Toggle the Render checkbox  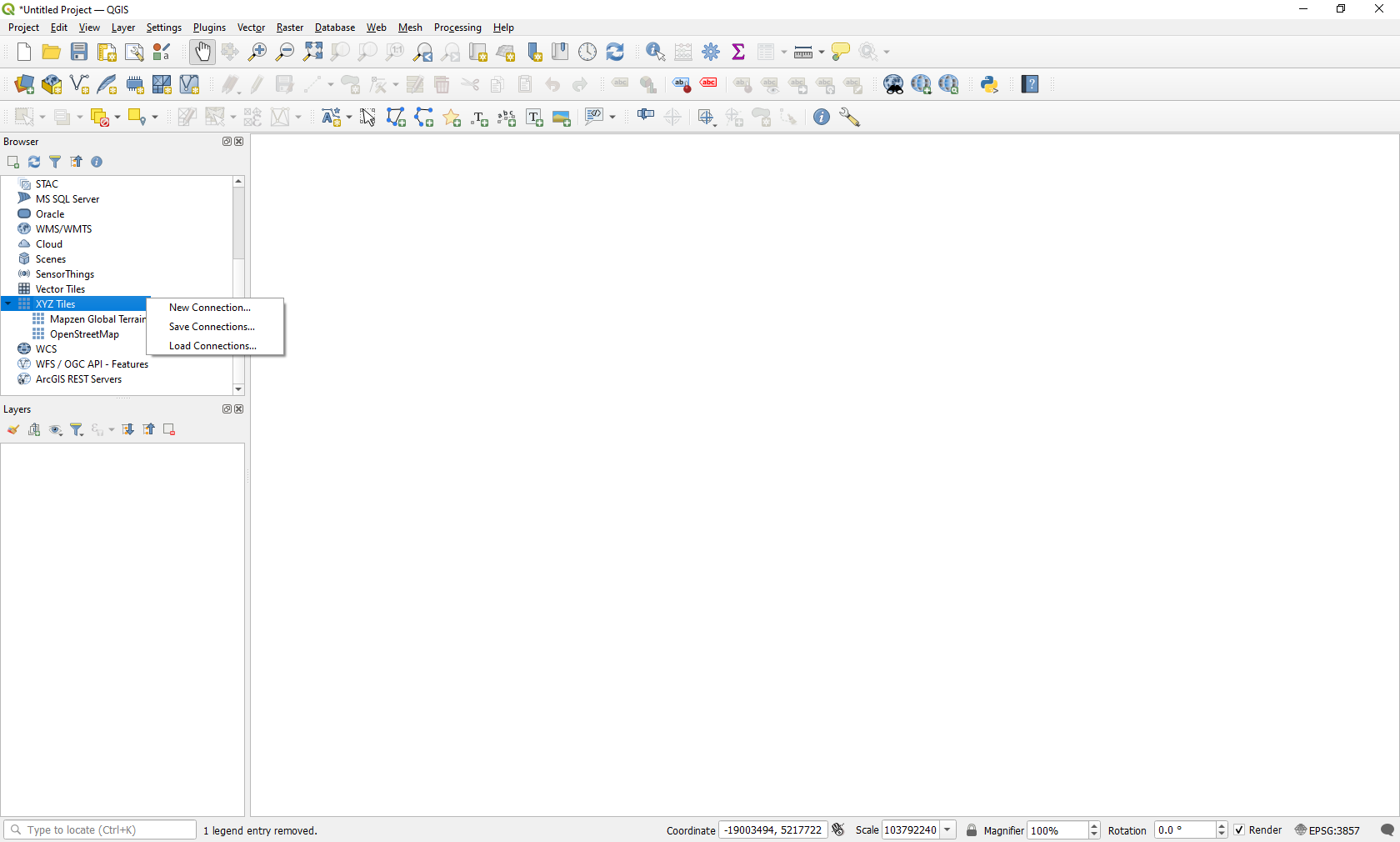click(x=1239, y=830)
